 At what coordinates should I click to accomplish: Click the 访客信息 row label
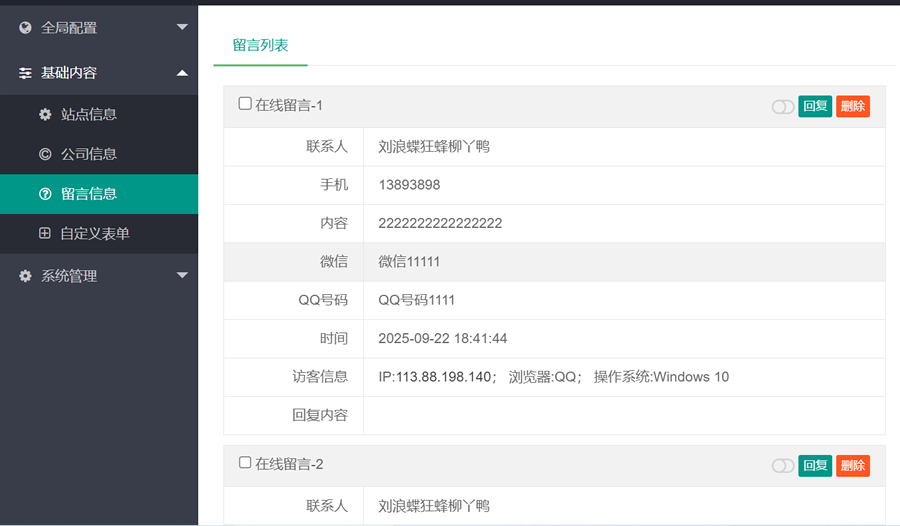[x=320, y=377]
